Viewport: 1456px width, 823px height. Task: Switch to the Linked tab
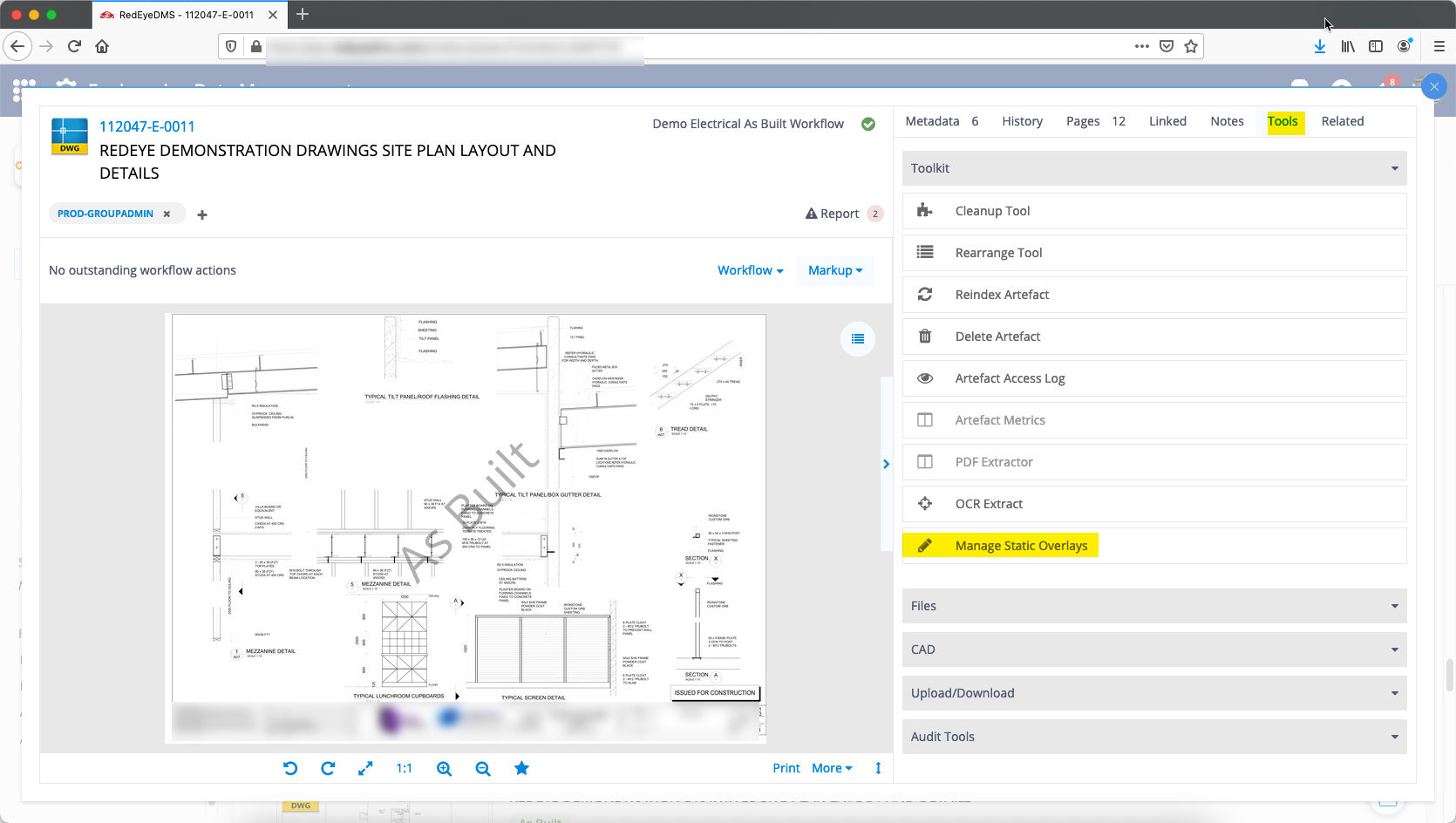(1167, 121)
